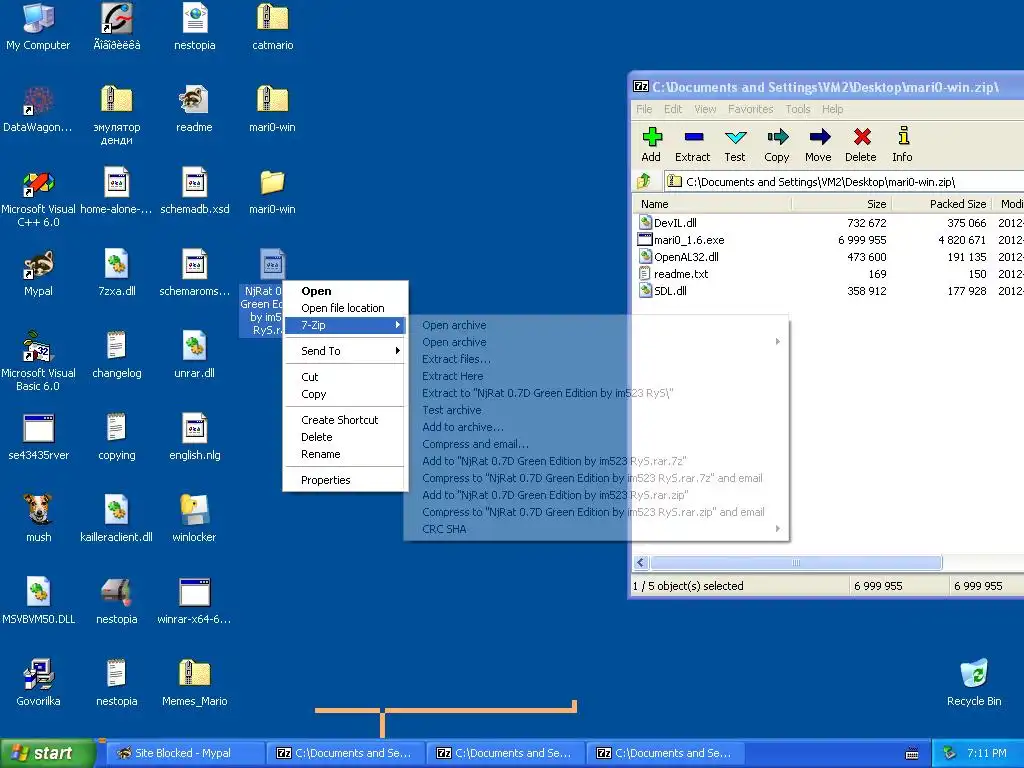Select the mari0-win folder desktop icon
The image size is (1024, 768).
272,191
